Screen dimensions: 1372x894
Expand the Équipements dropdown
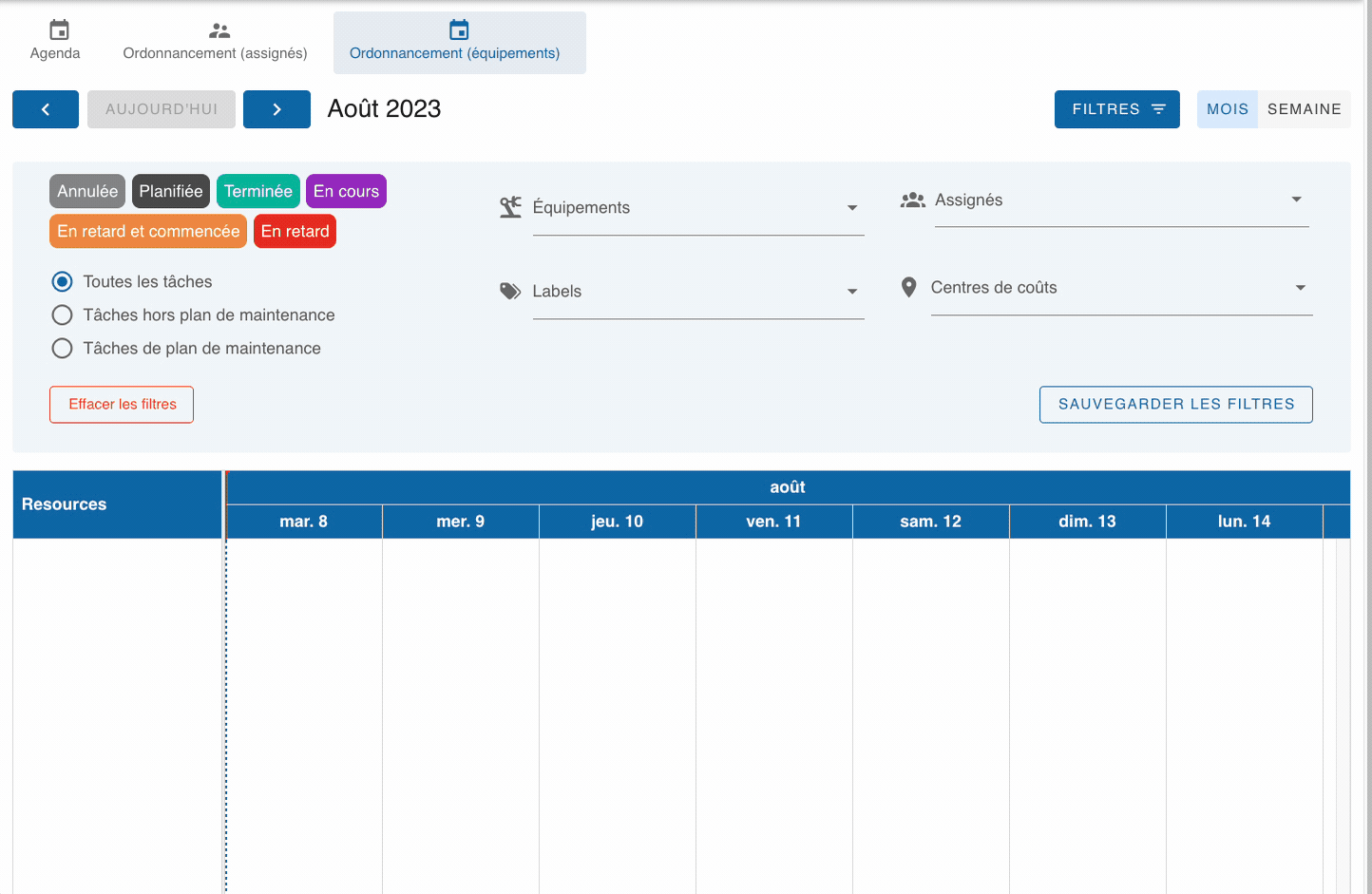(851, 208)
